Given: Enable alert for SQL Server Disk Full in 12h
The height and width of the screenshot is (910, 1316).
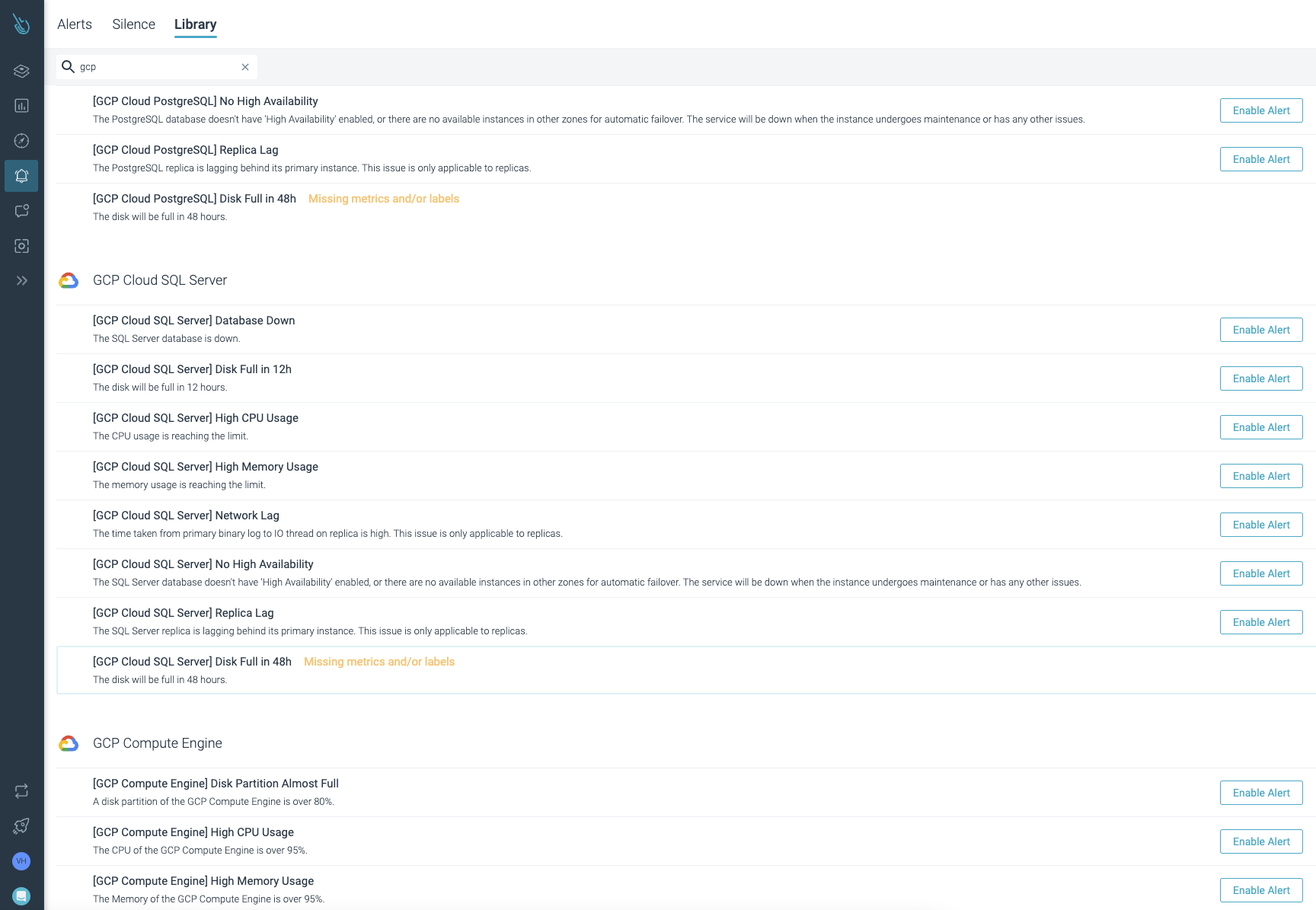Looking at the screenshot, I should (x=1261, y=378).
